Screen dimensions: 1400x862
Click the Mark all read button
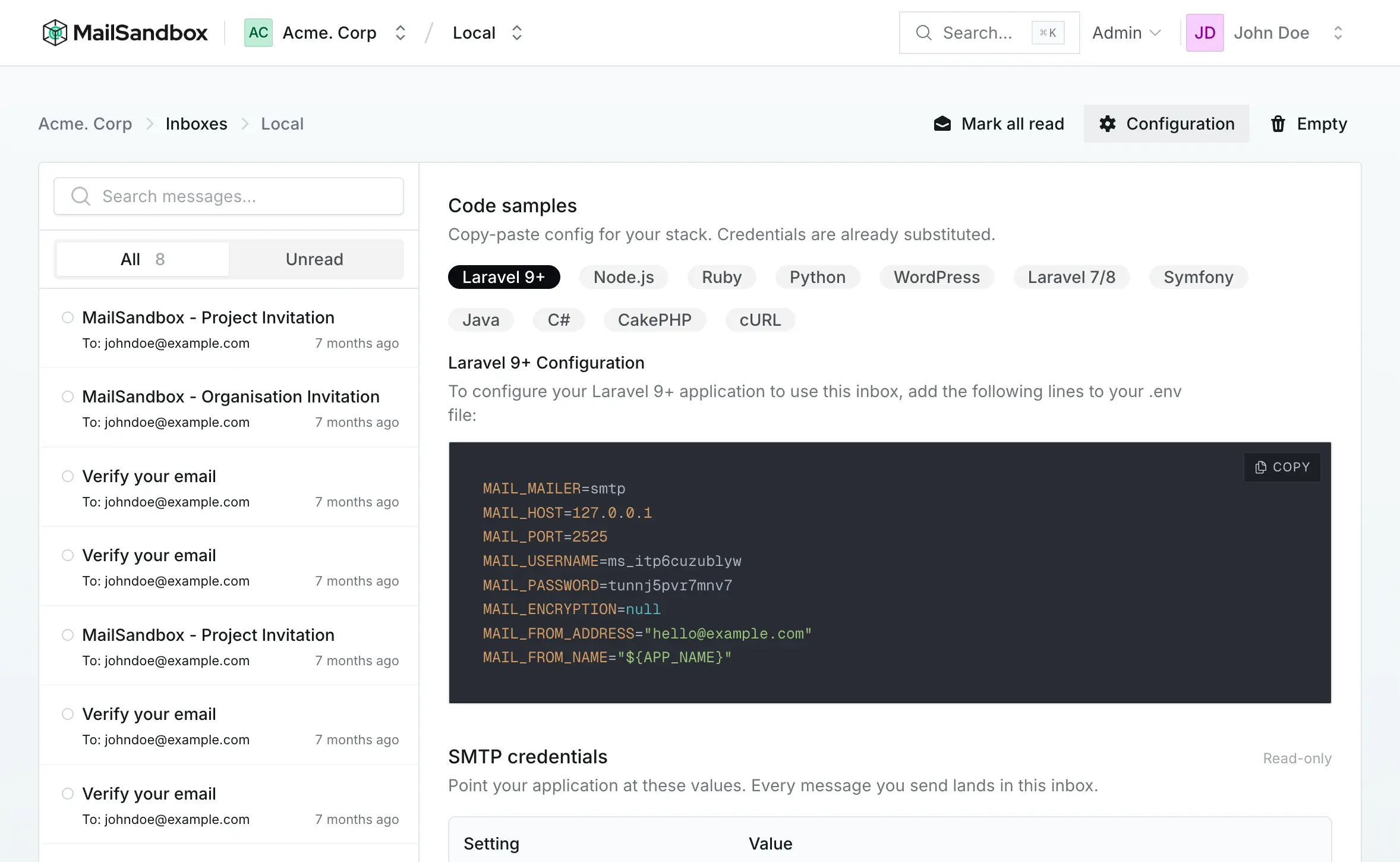pos(999,124)
